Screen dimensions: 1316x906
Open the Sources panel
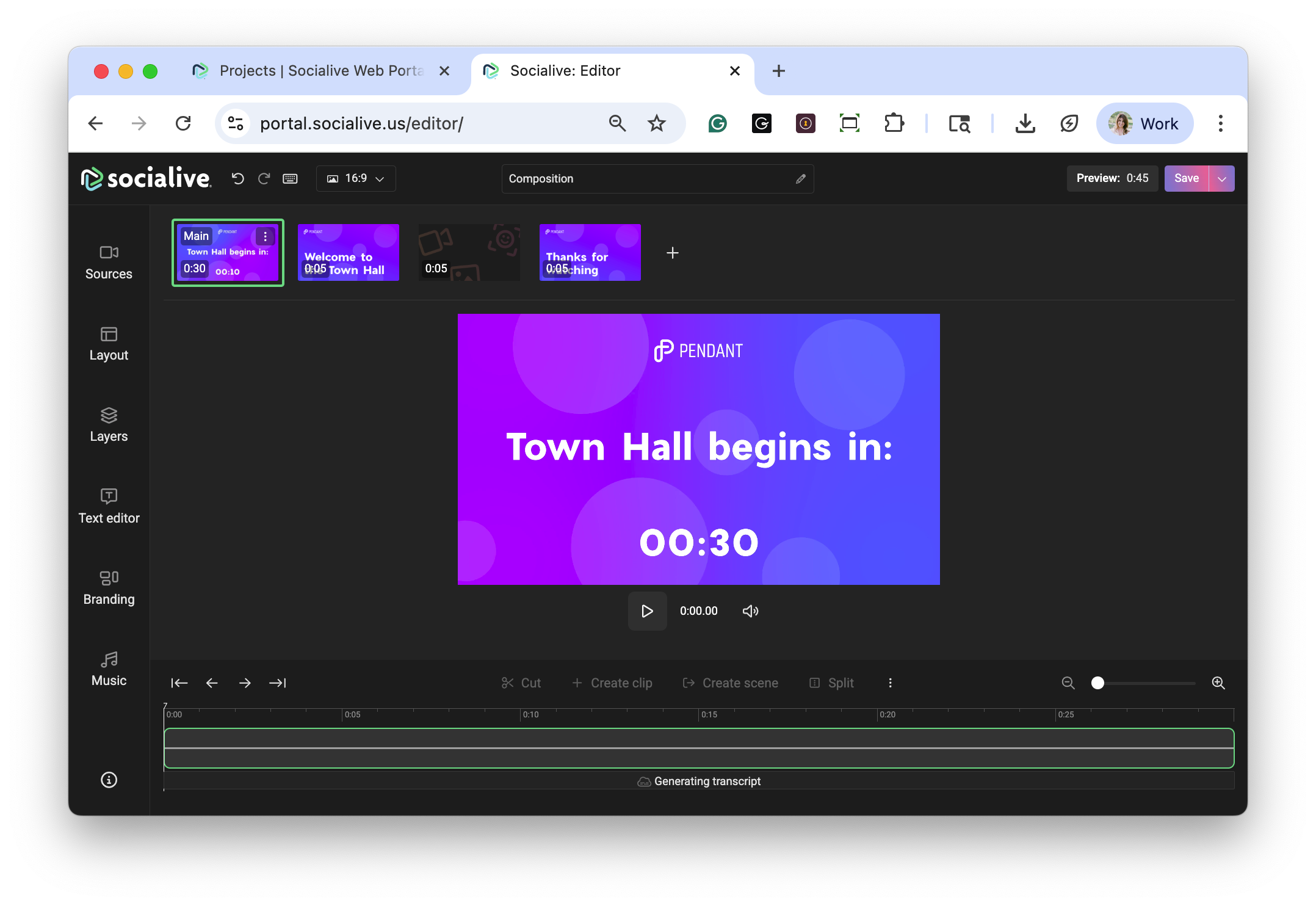[109, 262]
